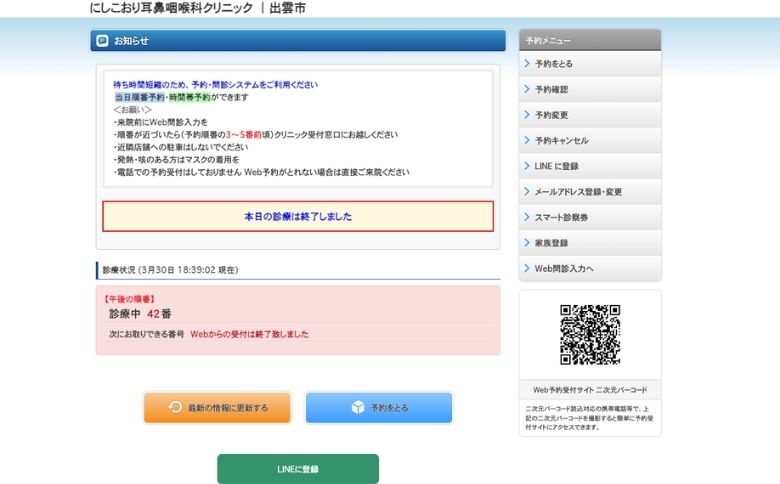Image resolution: width=780 pixels, height=484 pixels.
Task: Click the ＜お願い＞ line
Action: [132, 109]
